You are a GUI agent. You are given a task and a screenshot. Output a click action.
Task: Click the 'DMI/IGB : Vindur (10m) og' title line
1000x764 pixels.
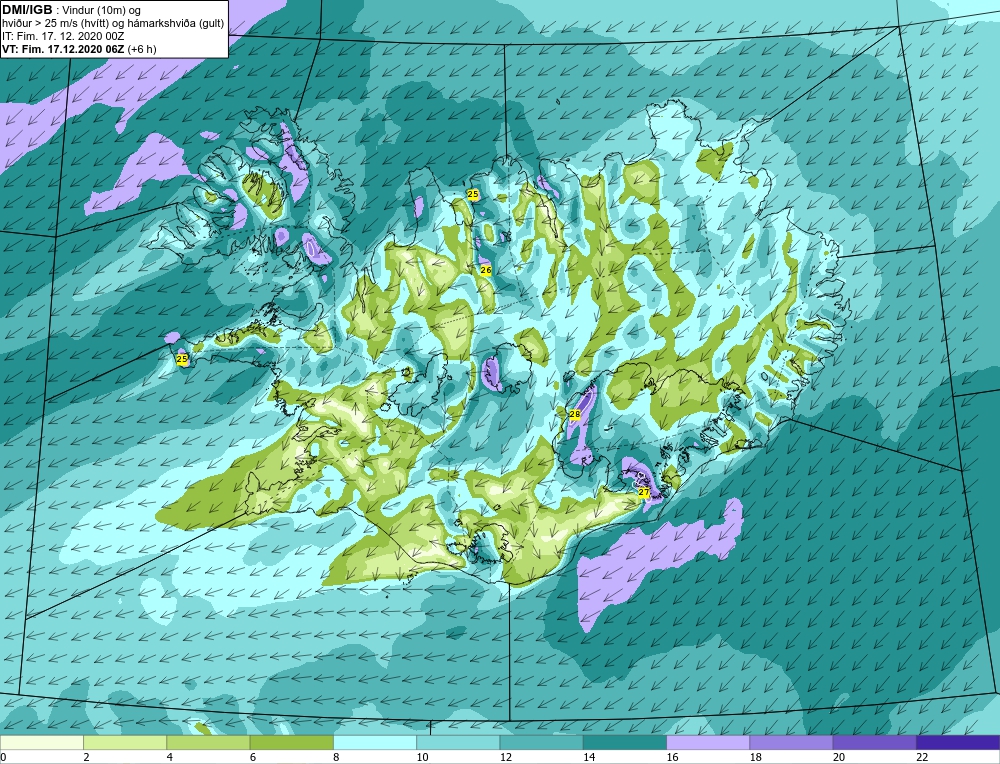click(x=71, y=10)
